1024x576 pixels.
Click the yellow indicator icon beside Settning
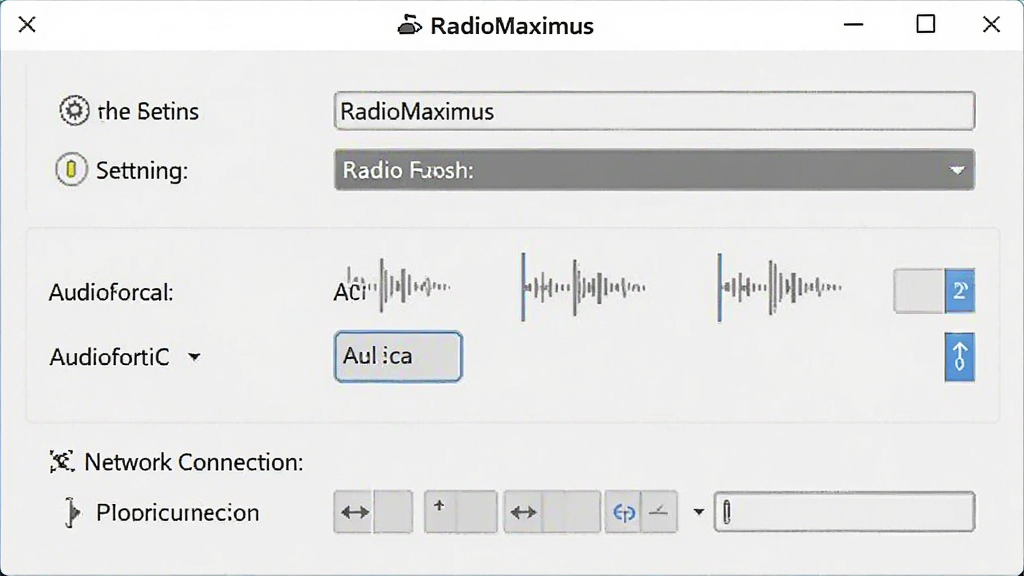pos(71,170)
